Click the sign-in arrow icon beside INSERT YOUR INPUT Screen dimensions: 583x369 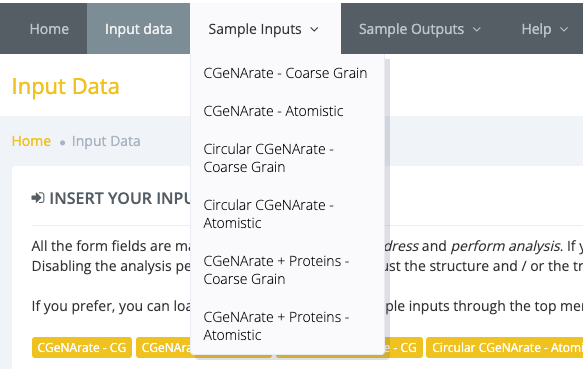tap(38, 198)
